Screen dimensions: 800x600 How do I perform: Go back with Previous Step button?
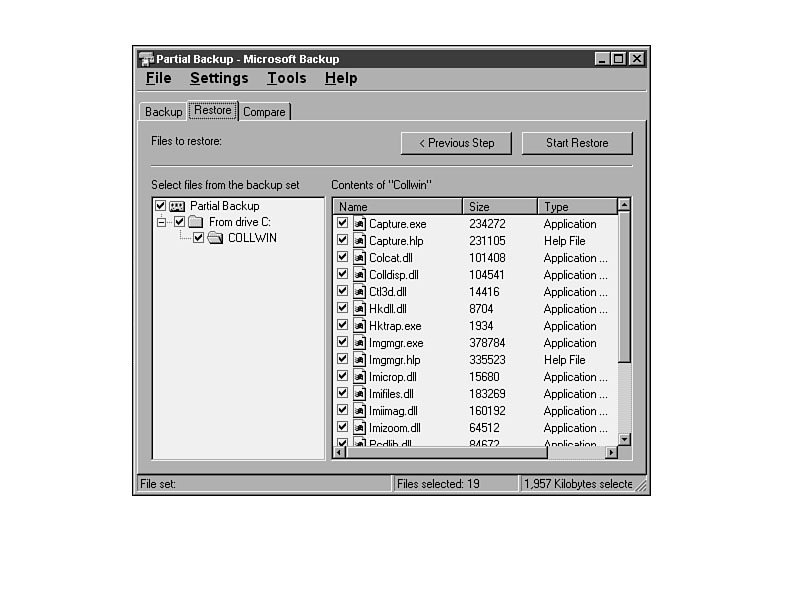(456, 143)
